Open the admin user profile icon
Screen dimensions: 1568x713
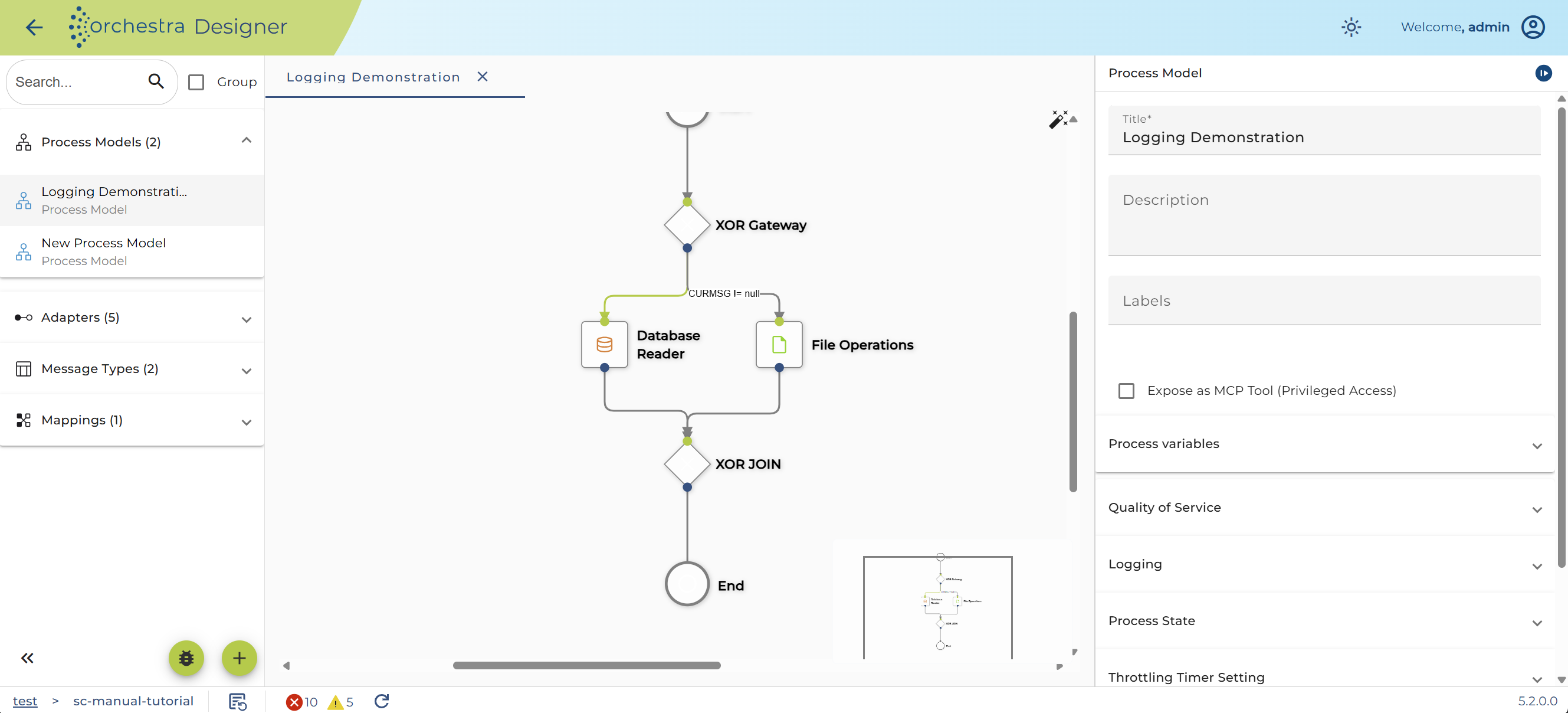tap(1533, 27)
